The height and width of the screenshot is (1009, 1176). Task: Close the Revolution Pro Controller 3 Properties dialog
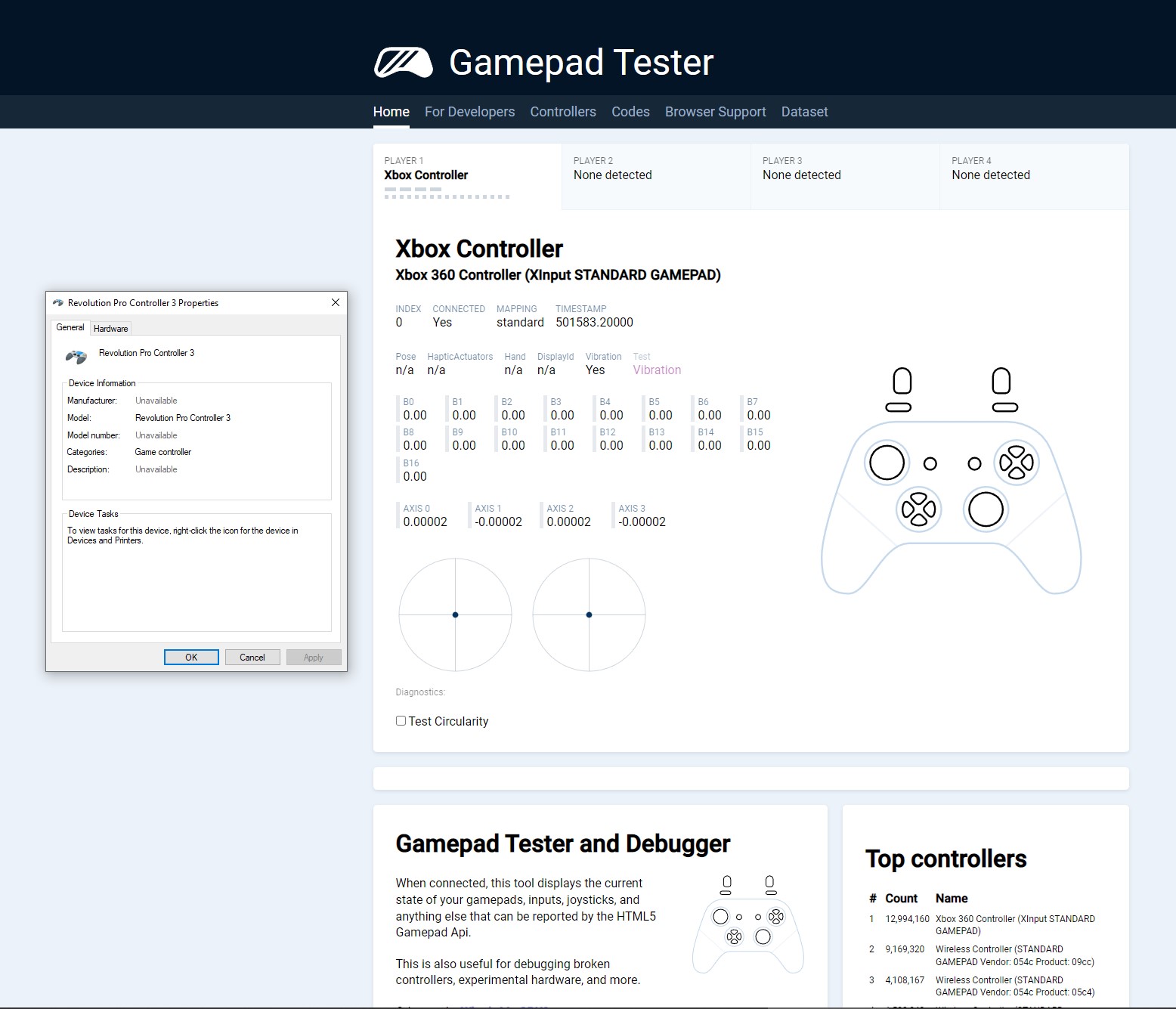pos(336,302)
